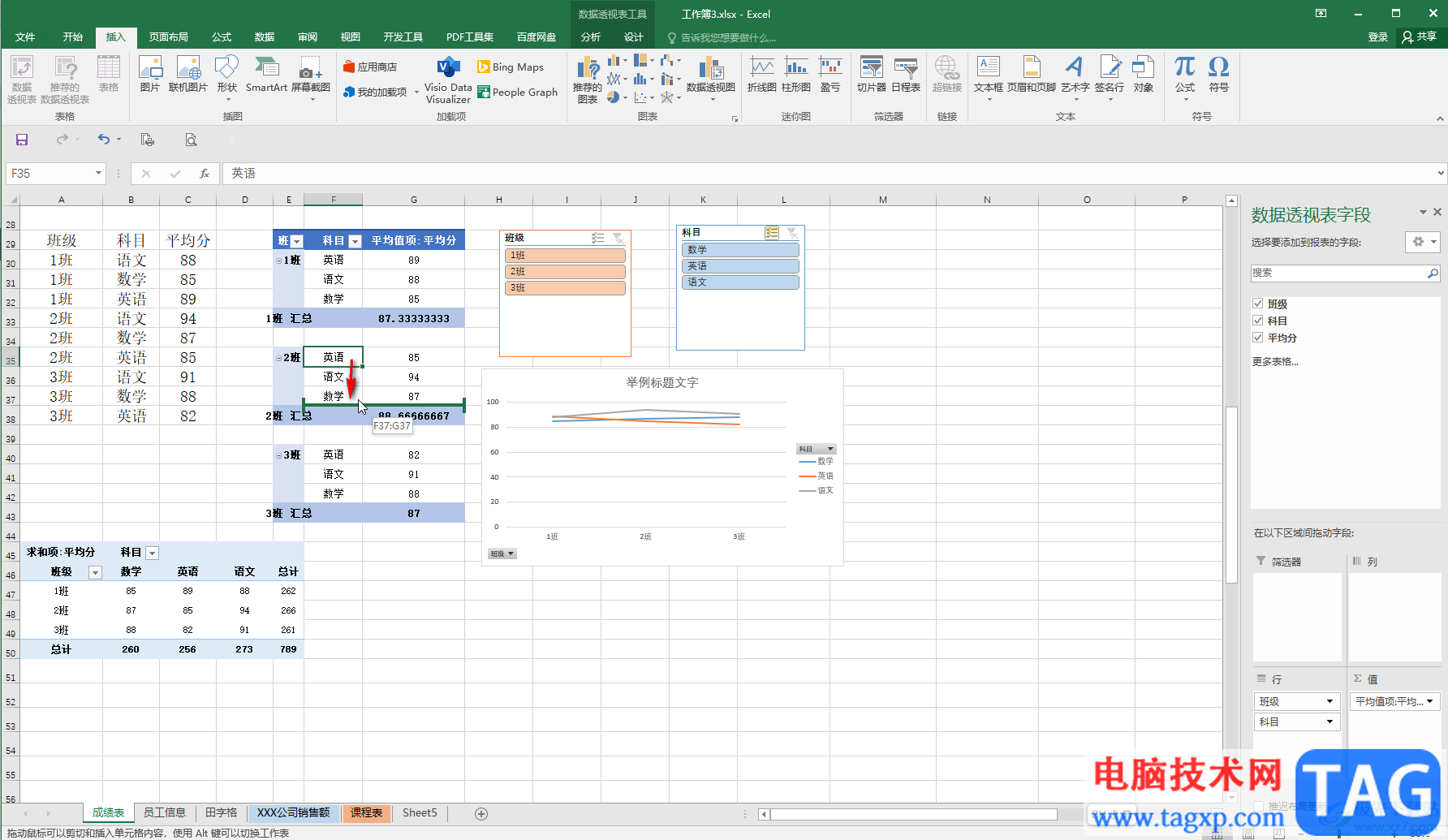Open Header and Footer (页眉和页脚)

tap(1032, 75)
